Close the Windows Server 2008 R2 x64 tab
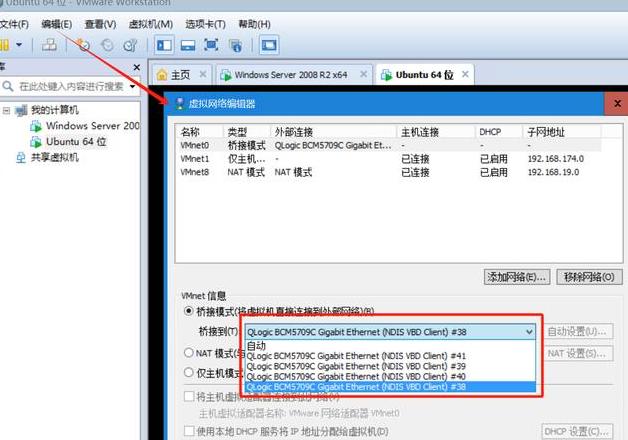The image size is (628, 440). pos(363,74)
